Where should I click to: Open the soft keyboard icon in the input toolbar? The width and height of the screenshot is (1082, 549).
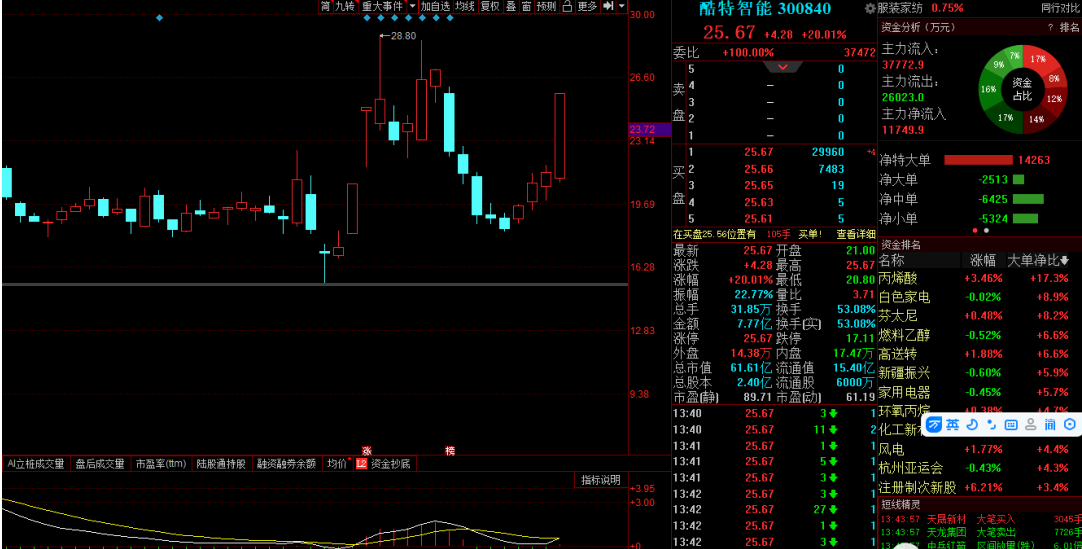tap(1012, 425)
